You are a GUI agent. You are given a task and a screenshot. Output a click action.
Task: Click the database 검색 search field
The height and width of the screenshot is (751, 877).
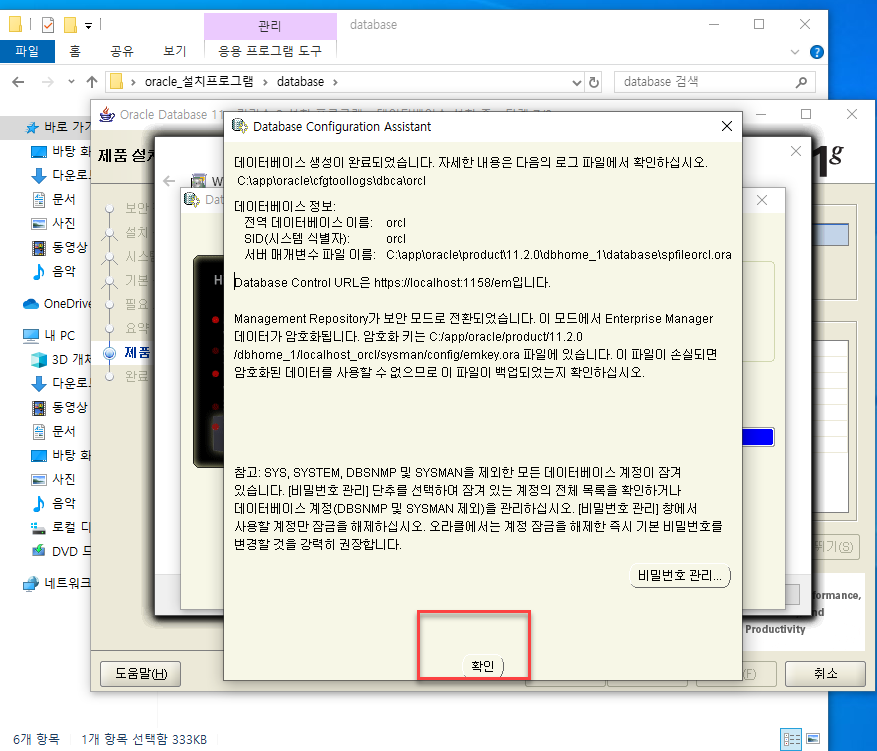[706, 82]
